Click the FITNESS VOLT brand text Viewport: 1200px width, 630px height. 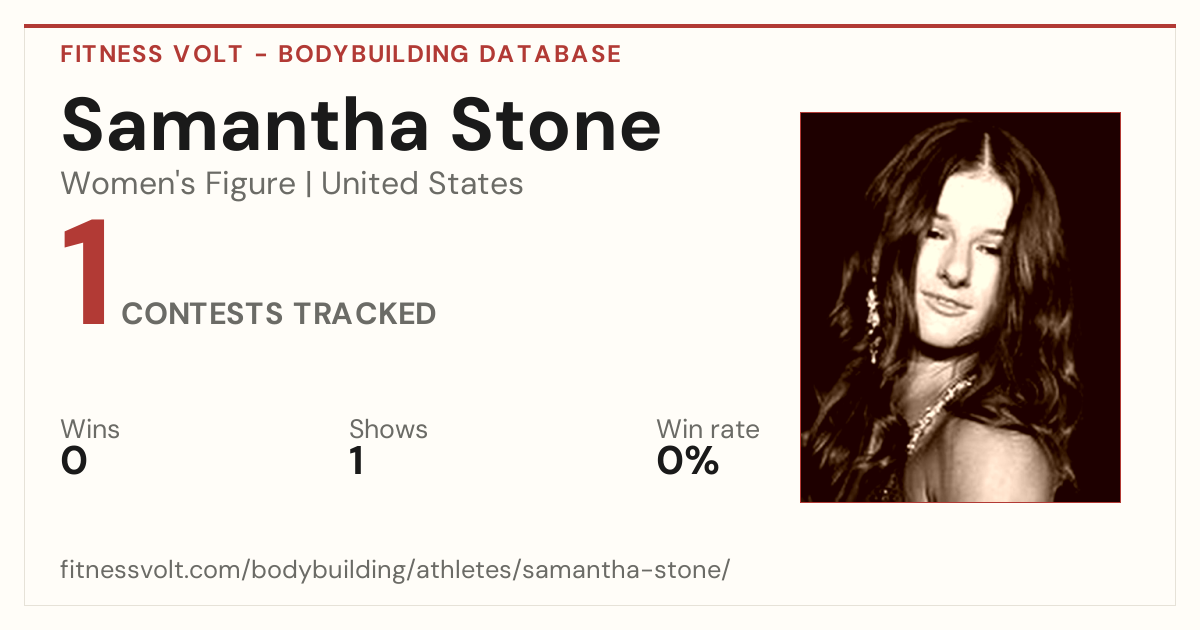[152, 54]
